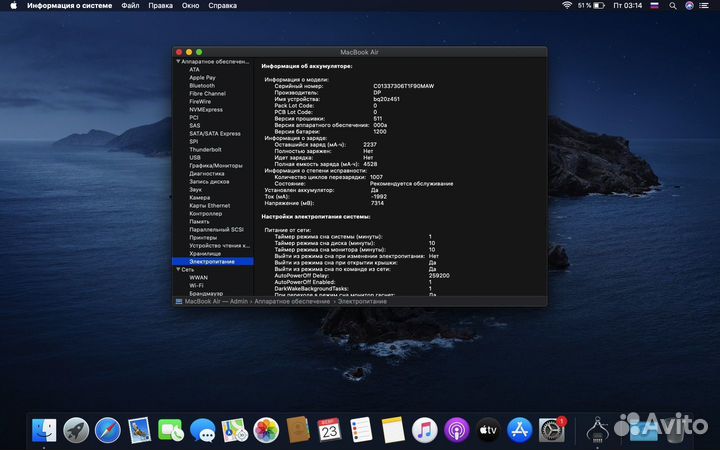Open the Apple logo menu
The width and height of the screenshot is (720, 450).
(13, 6)
